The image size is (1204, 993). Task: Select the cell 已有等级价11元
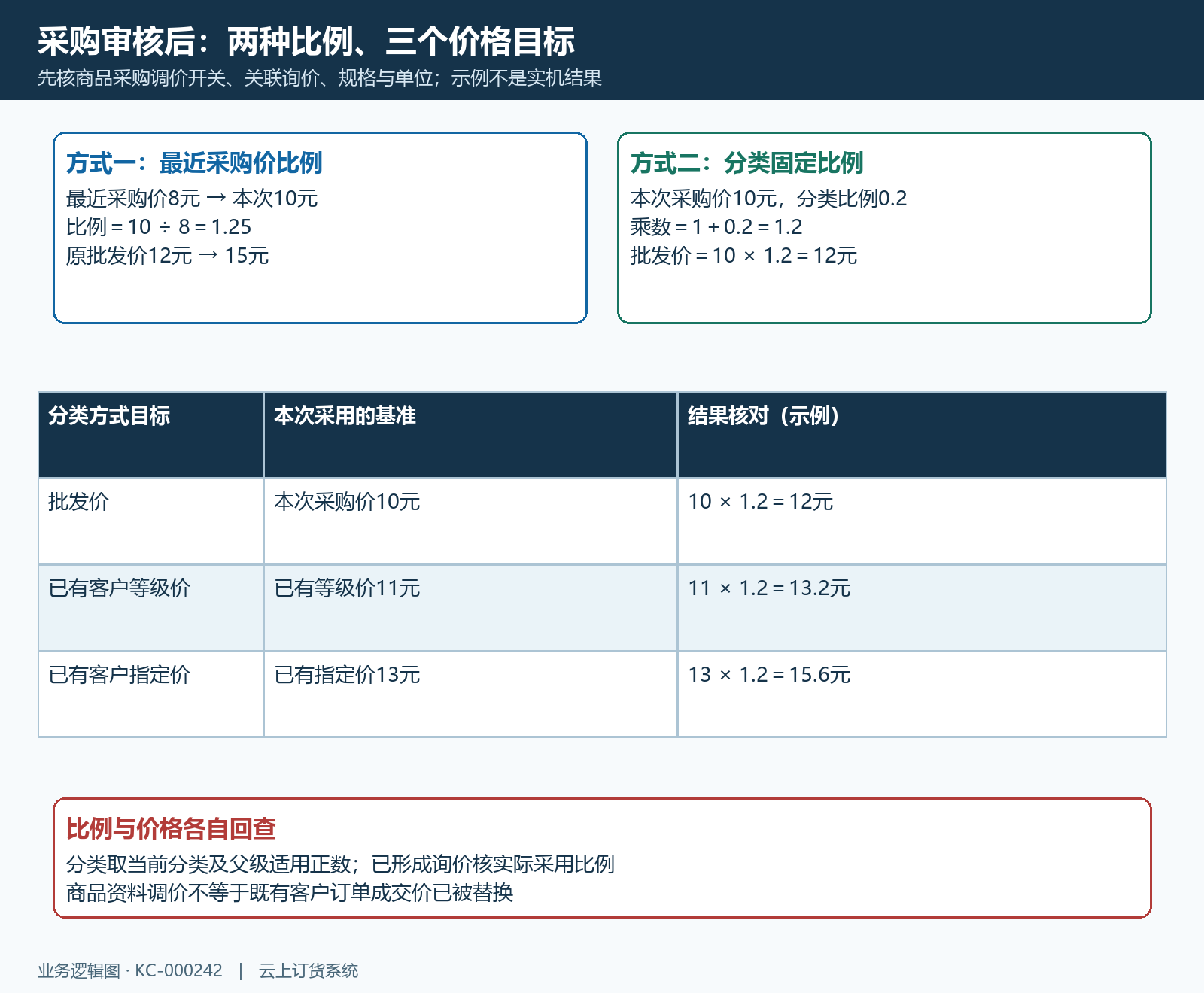(470, 608)
